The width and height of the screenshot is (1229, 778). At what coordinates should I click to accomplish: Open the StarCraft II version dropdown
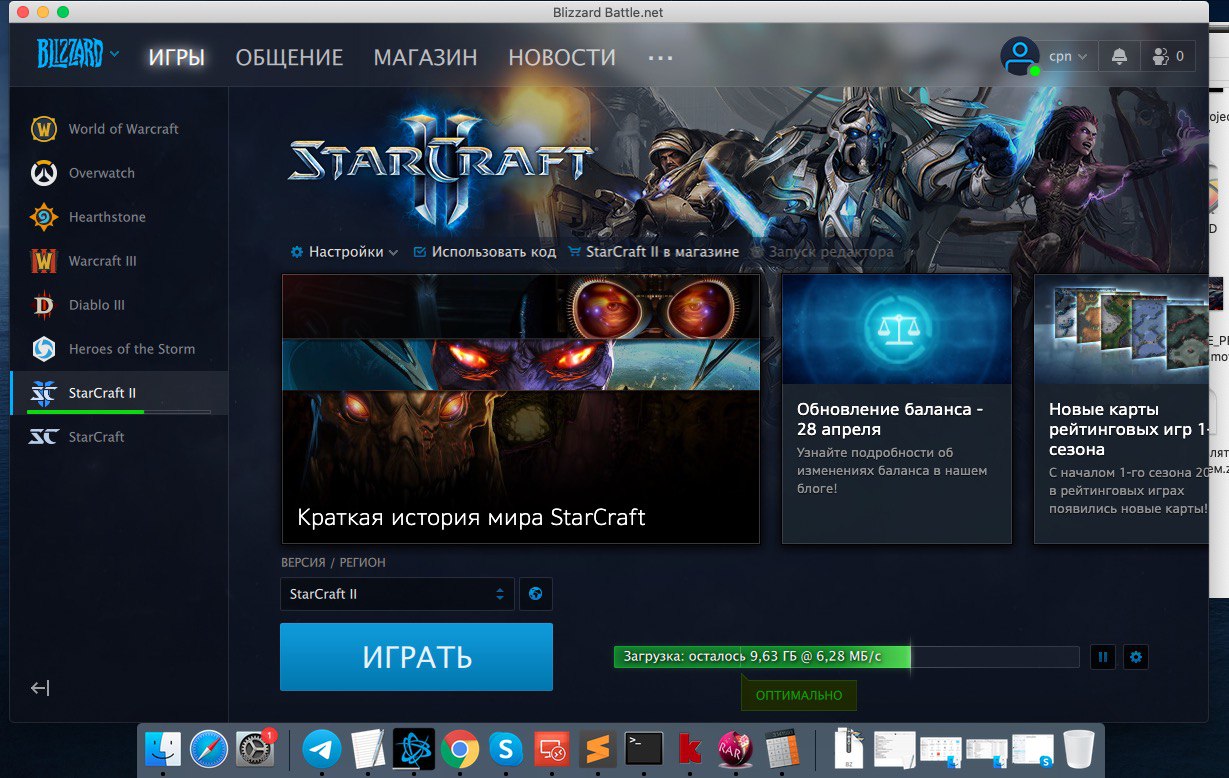point(397,594)
